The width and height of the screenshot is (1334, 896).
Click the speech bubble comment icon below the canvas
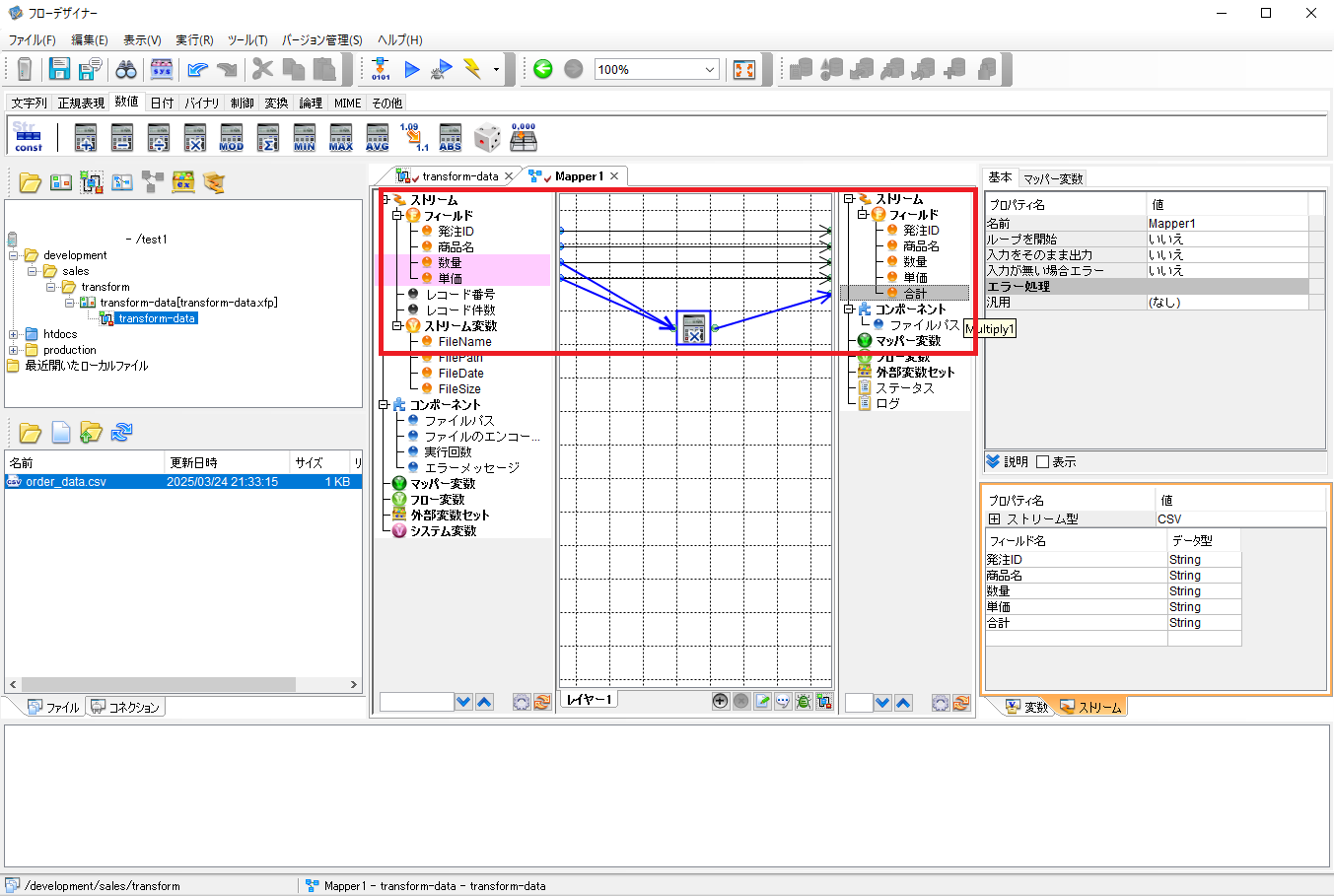[783, 701]
